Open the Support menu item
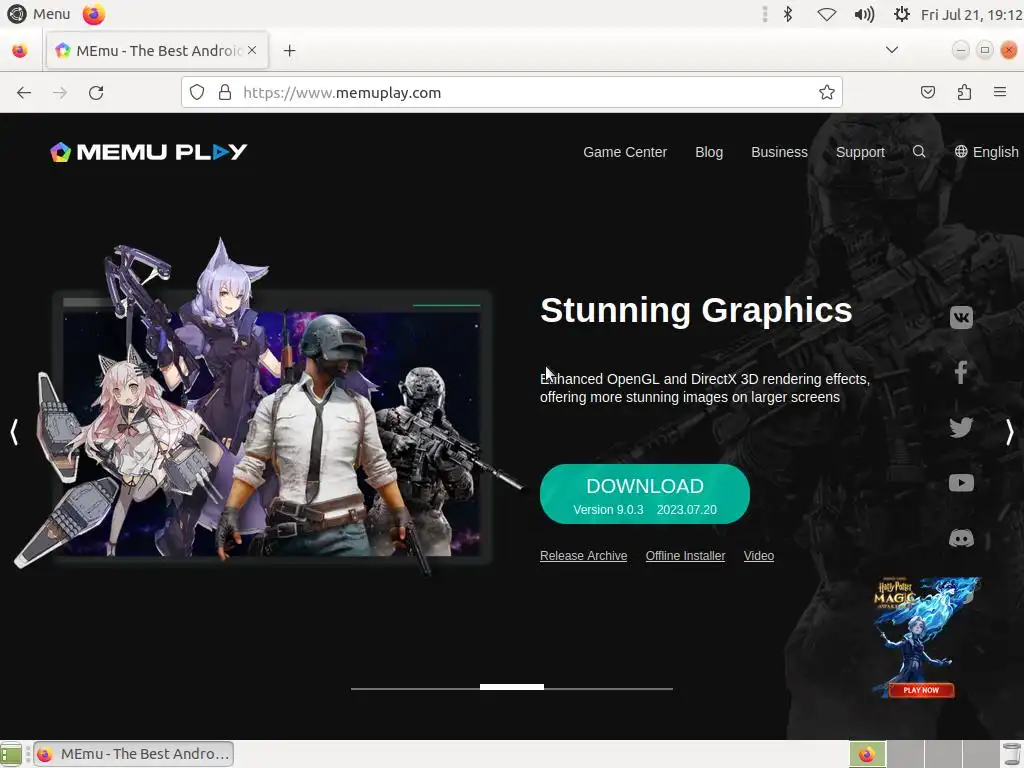 860,152
